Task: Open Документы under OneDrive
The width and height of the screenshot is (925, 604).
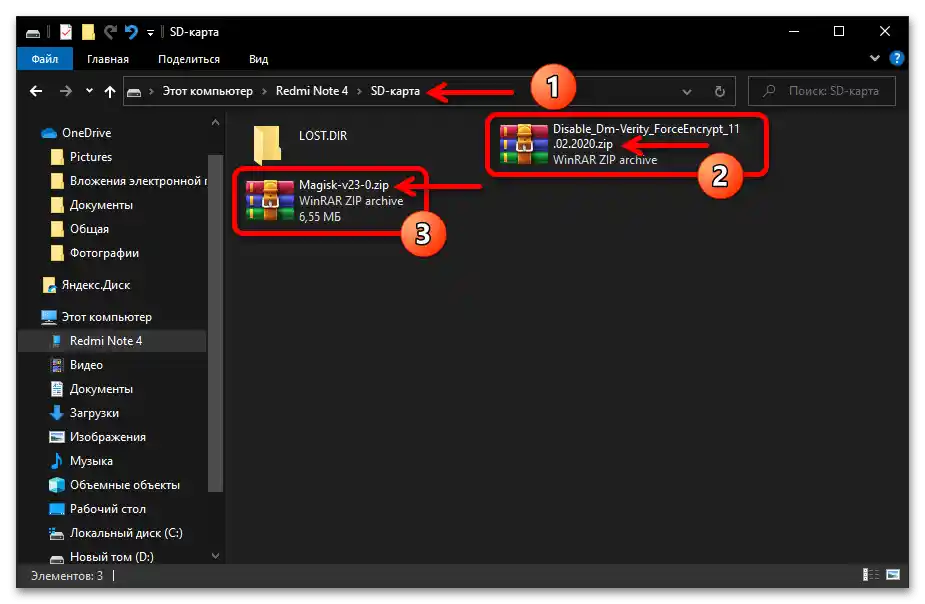Action: [x=101, y=205]
